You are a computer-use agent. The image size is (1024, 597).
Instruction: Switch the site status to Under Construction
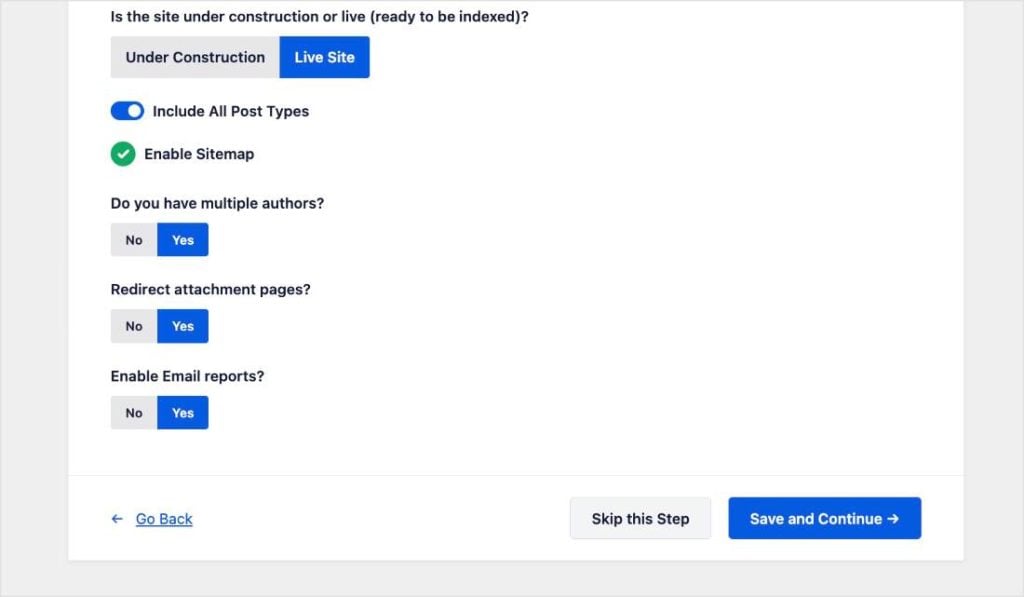click(x=193, y=57)
